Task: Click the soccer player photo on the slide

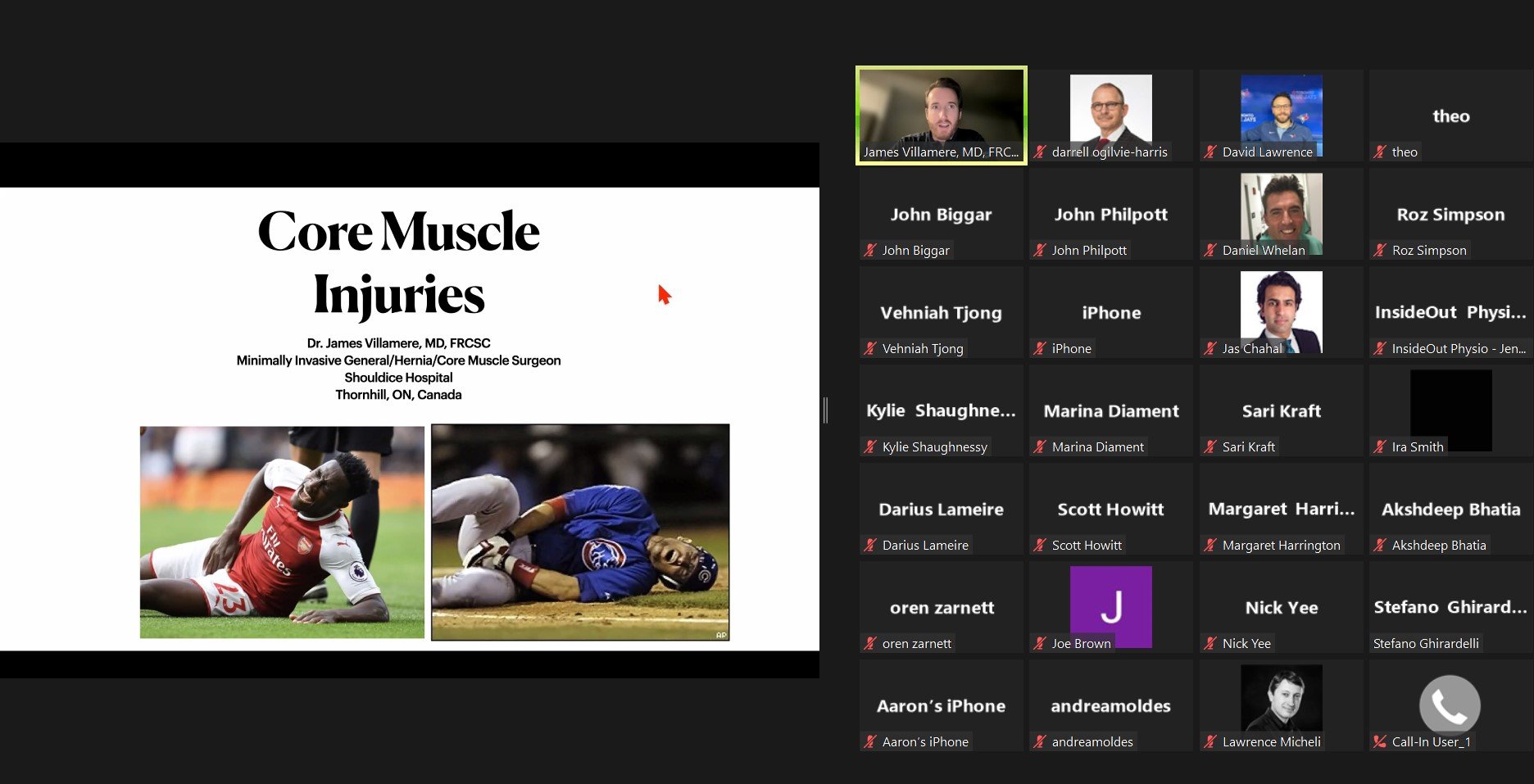Action: tap(282, 532)
